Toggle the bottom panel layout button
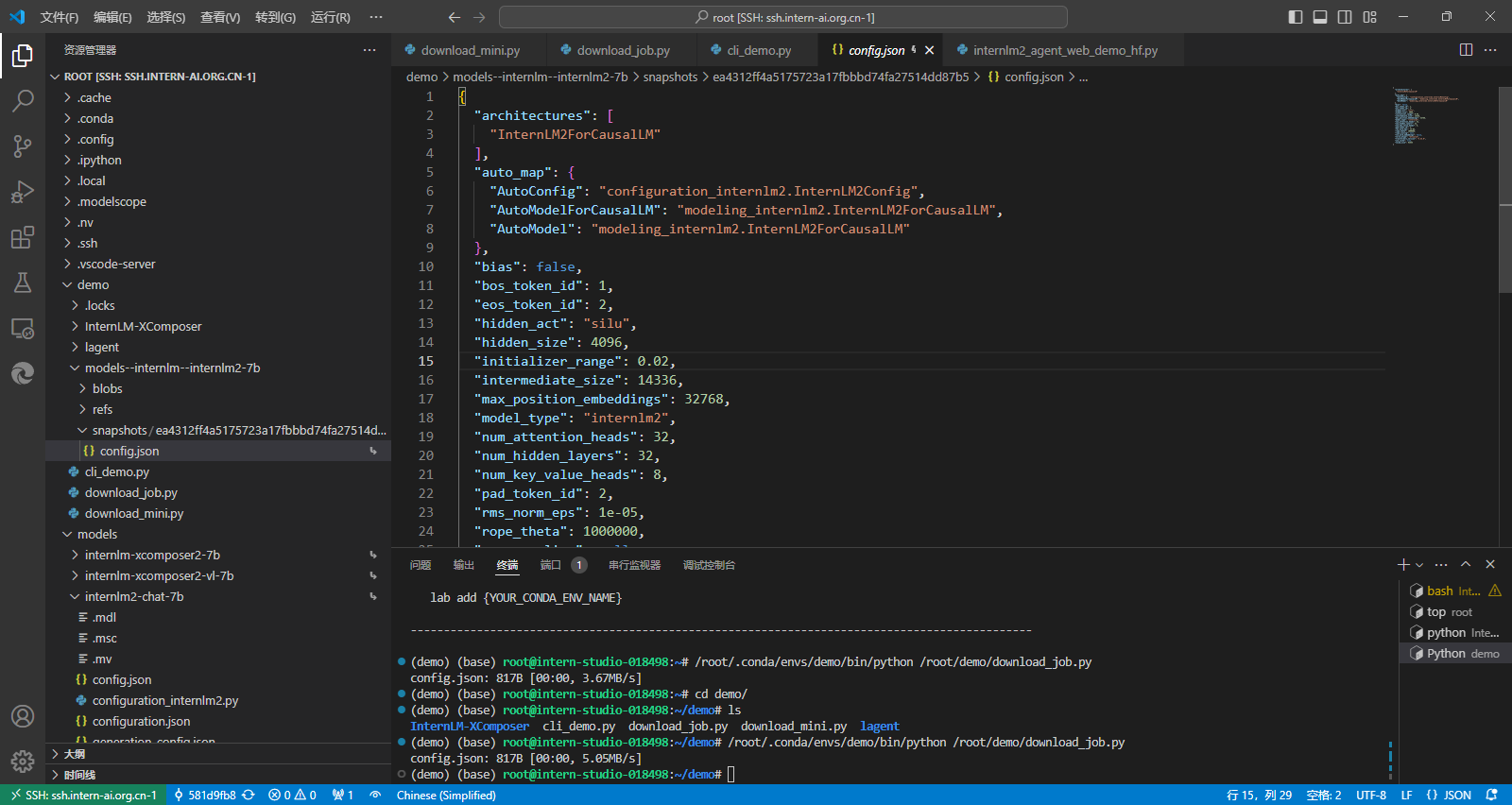 click(1320, 17)
